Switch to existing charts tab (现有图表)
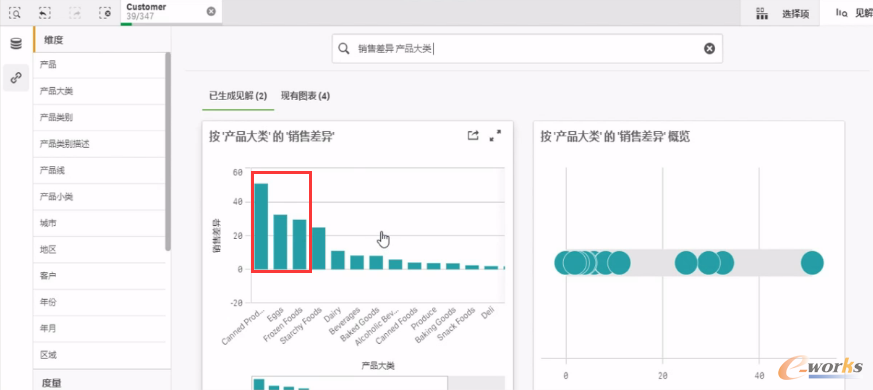The width and height of the screenshot is (873, 390). [x=305, y=96]
